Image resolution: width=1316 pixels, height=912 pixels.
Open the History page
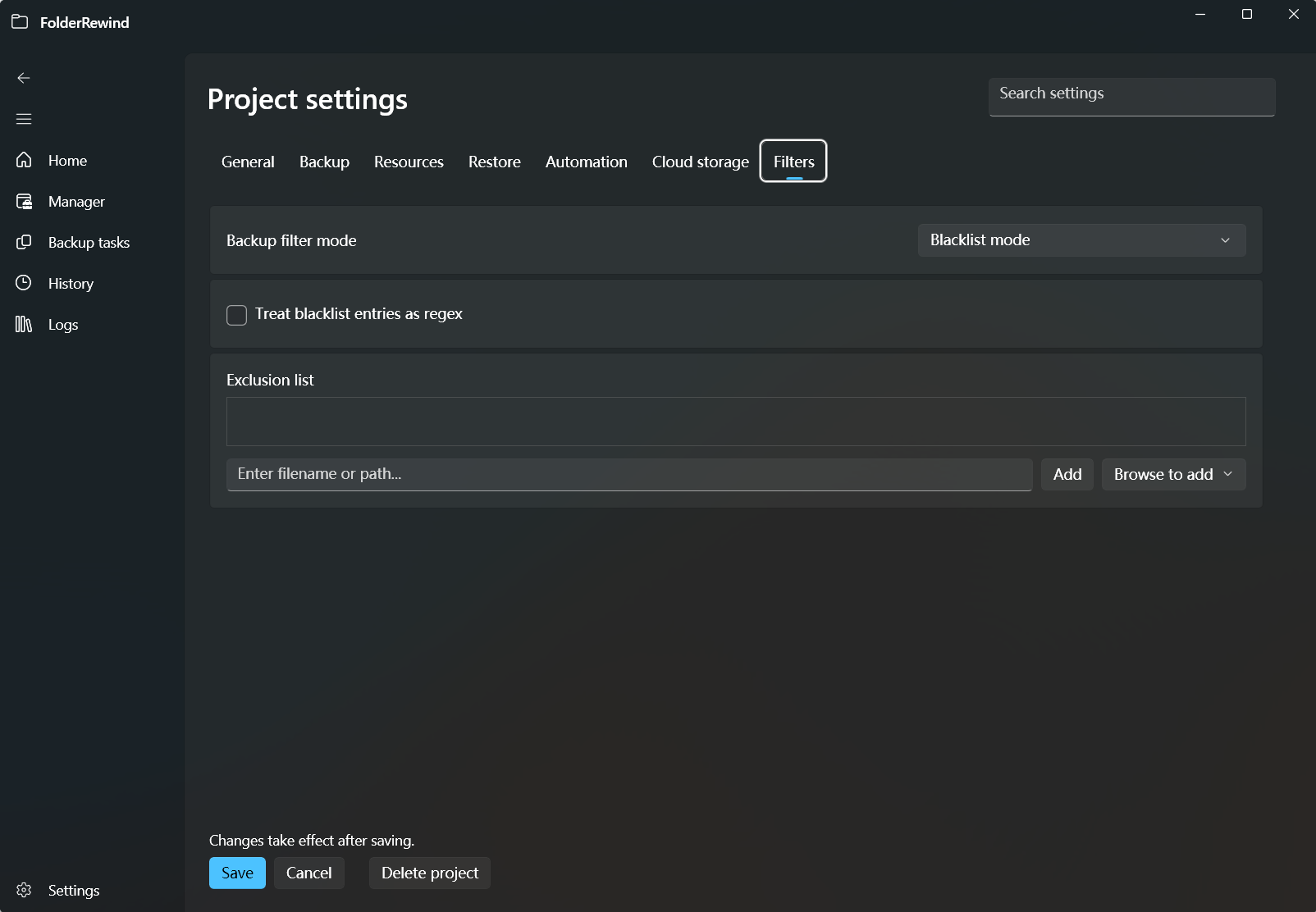(92, 284)
